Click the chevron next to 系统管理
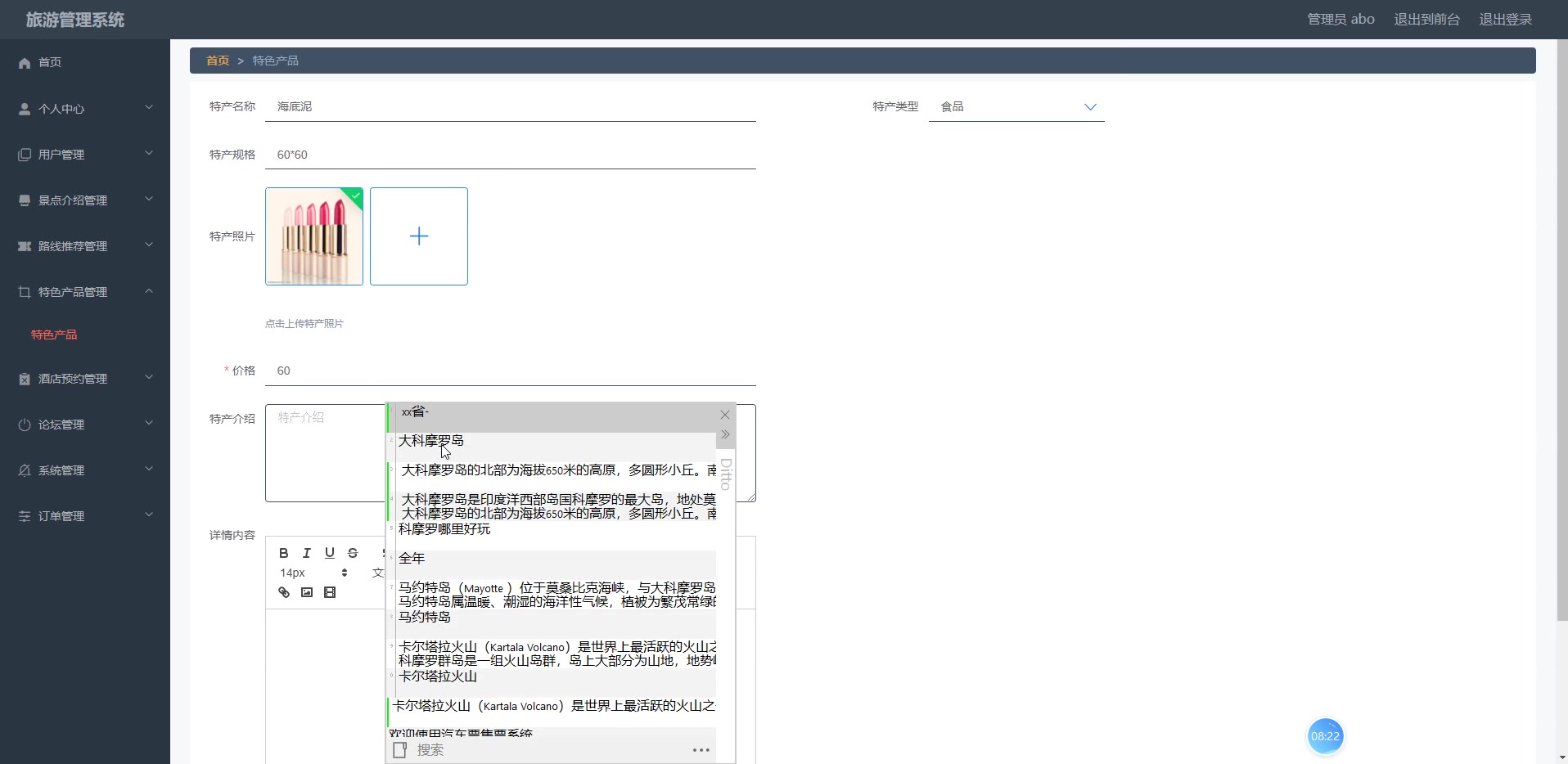Screen dimensions: 1568x764 149,469
